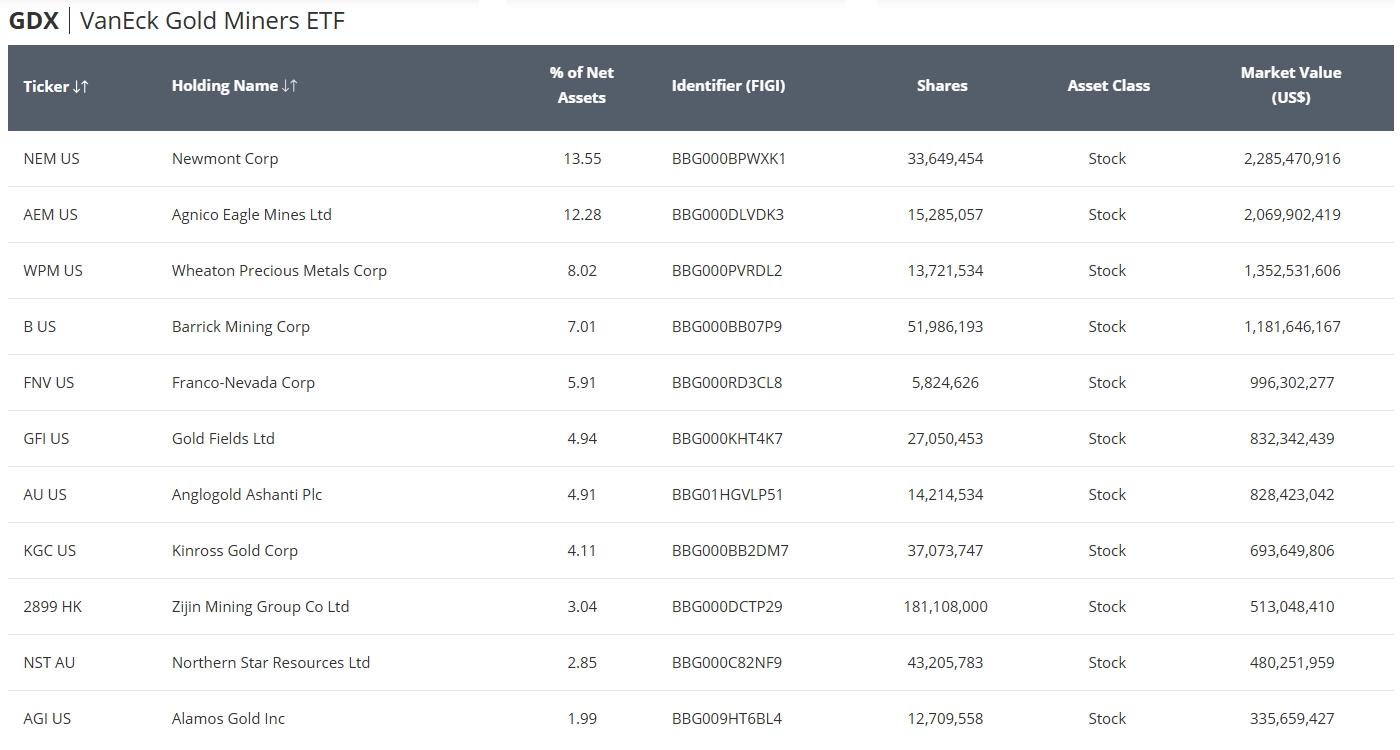Click the '% of Net Assets' column header

[582, 85]
